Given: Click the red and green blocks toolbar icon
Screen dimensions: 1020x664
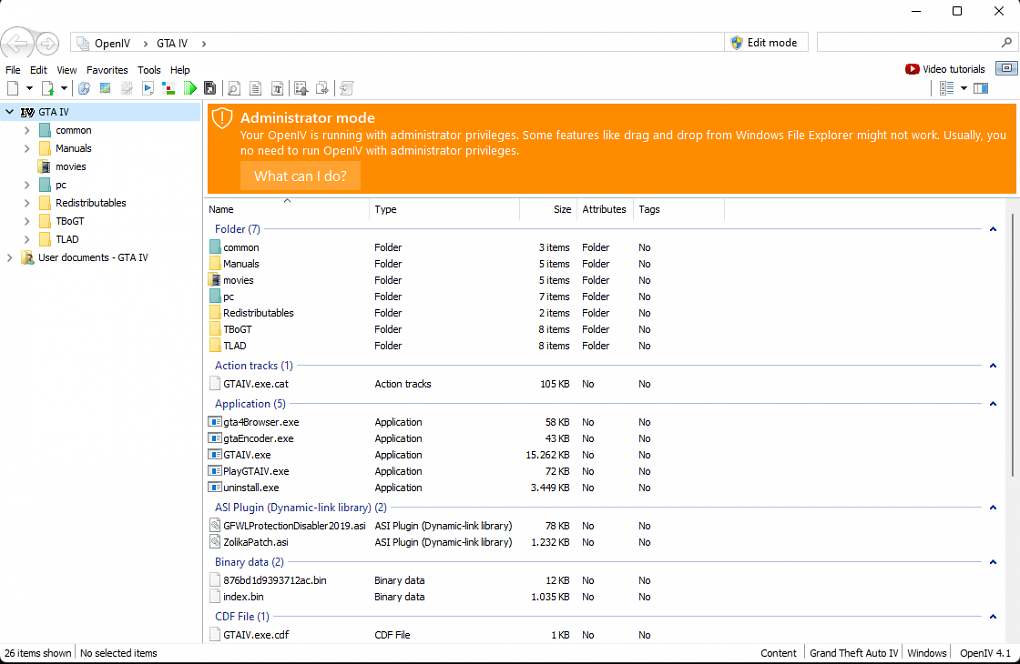Looking at the screenshot, I should pyautogui.click(x=168, y=88).
